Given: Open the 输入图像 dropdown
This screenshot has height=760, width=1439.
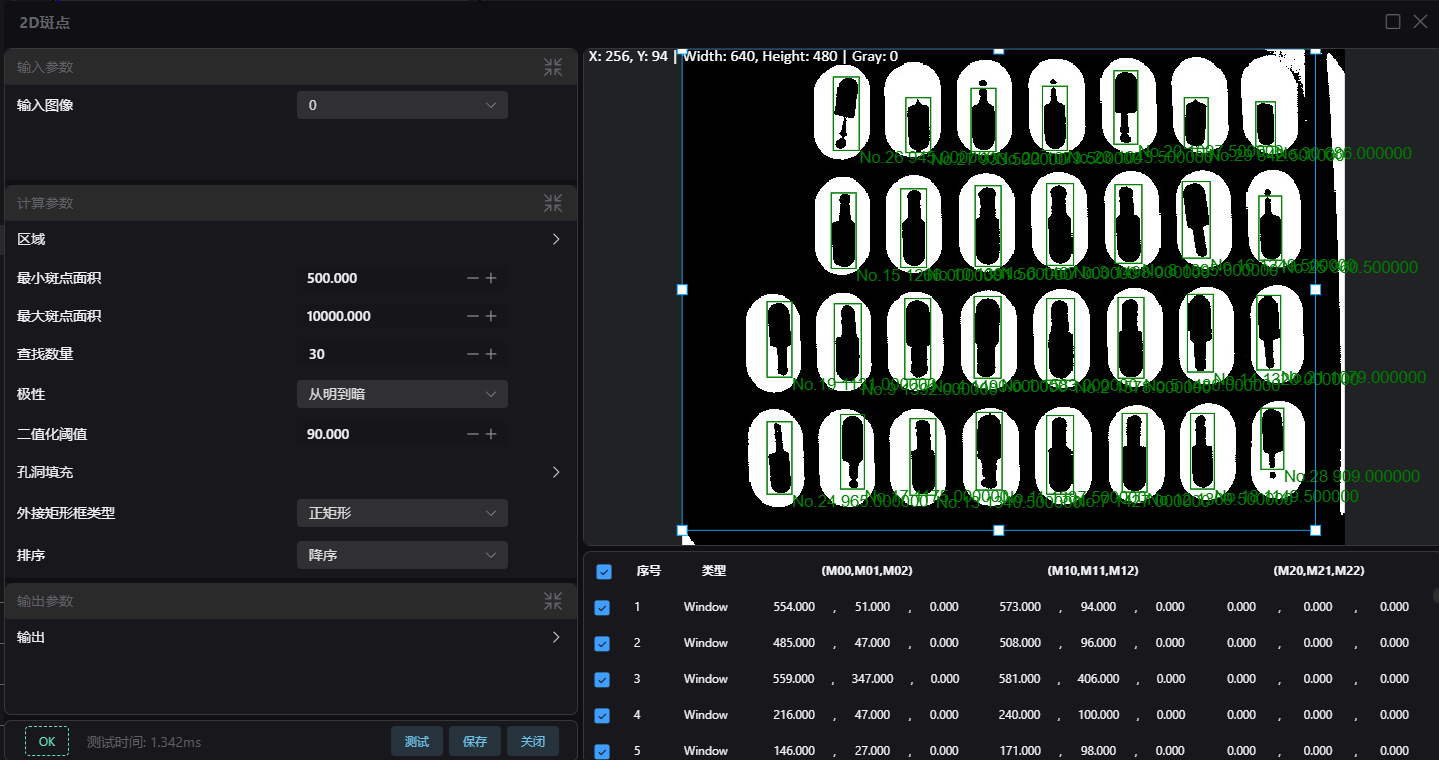Looking at the screenshot, I should [402, 105].
